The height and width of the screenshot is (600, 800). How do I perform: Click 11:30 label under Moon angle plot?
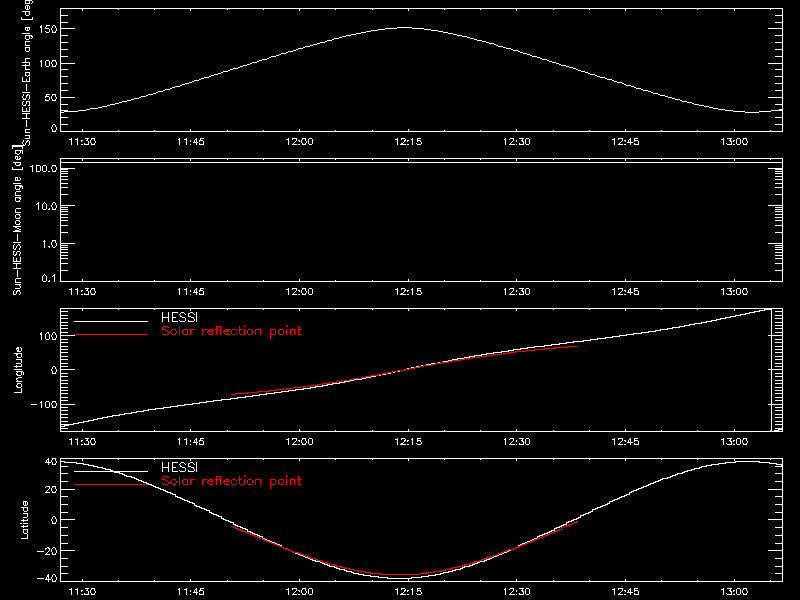tap(82, 292)
